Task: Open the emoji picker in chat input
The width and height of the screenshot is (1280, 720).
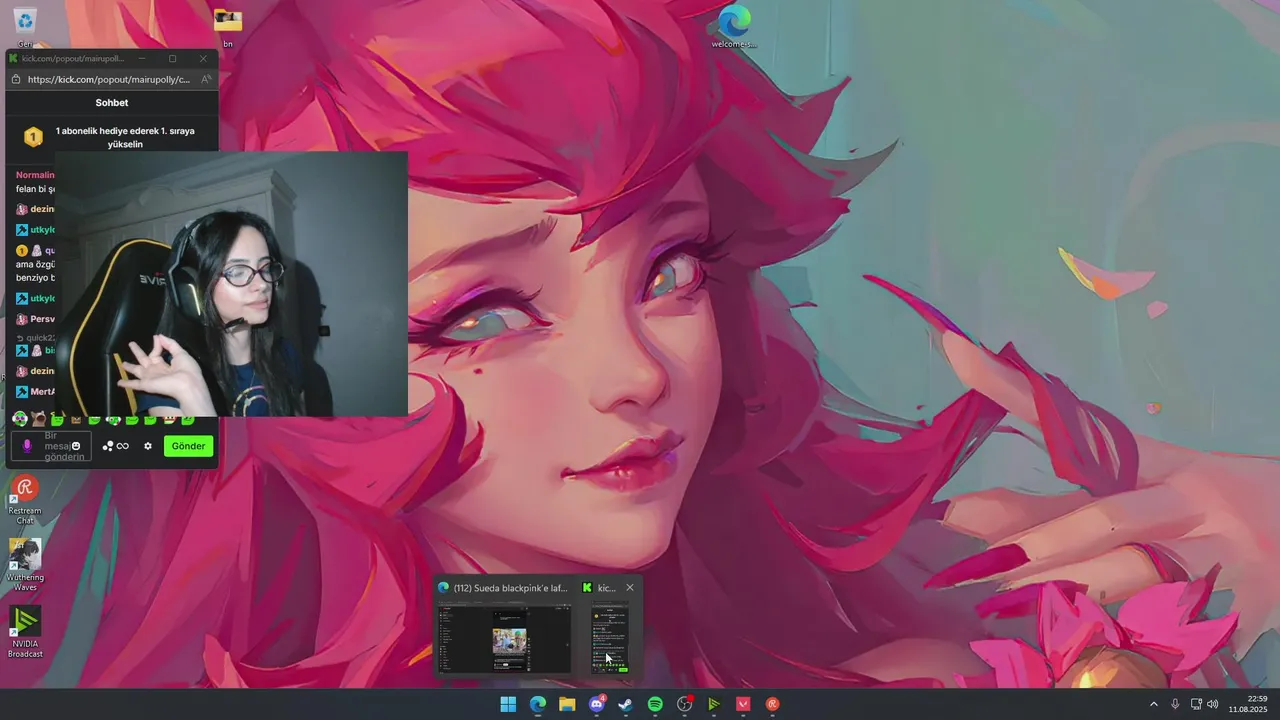Action: pyautogui.click(x=76, y=446)
